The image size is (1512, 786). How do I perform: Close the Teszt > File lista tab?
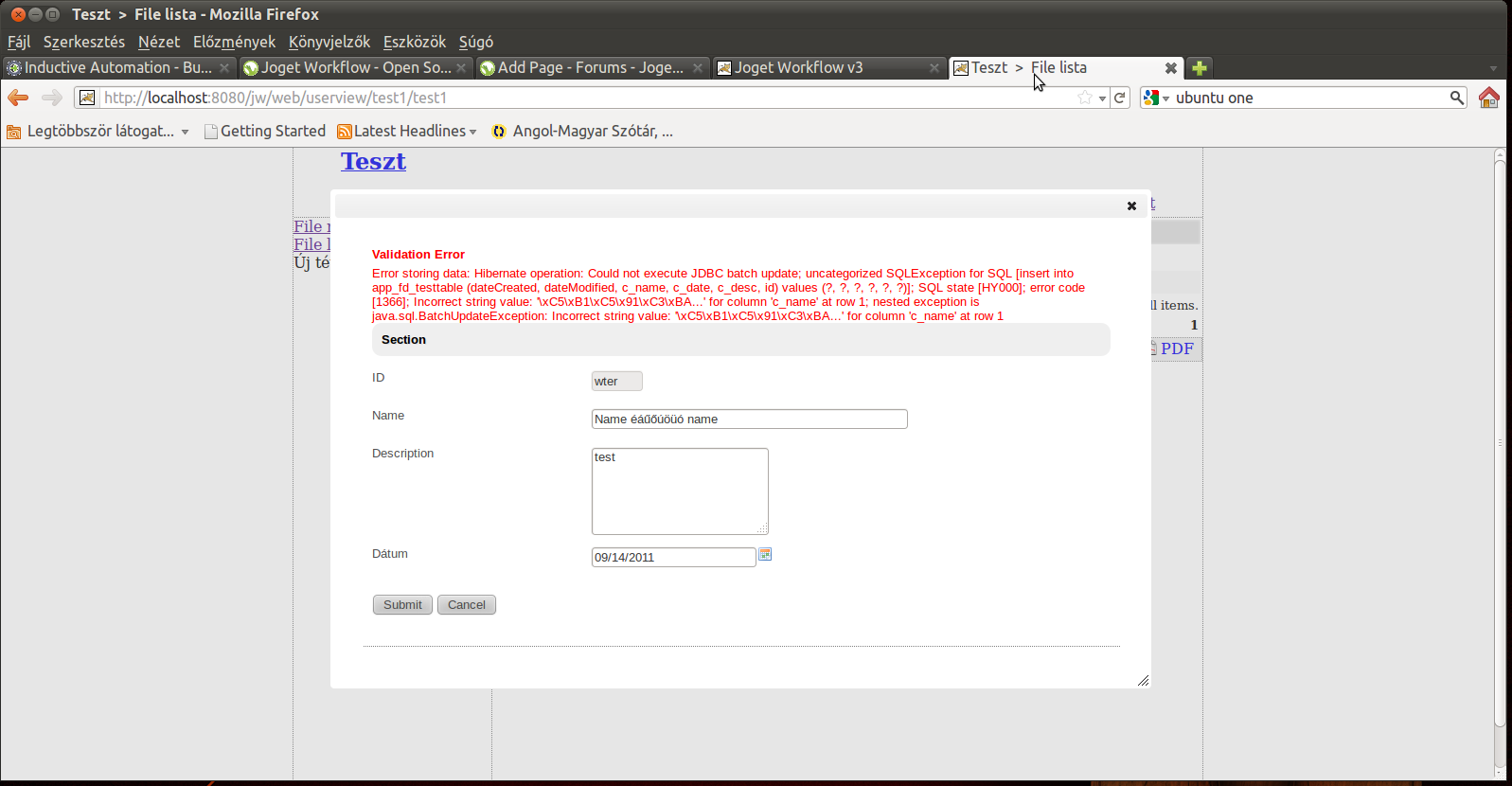pyautogui.click(x=1171, y=68)
